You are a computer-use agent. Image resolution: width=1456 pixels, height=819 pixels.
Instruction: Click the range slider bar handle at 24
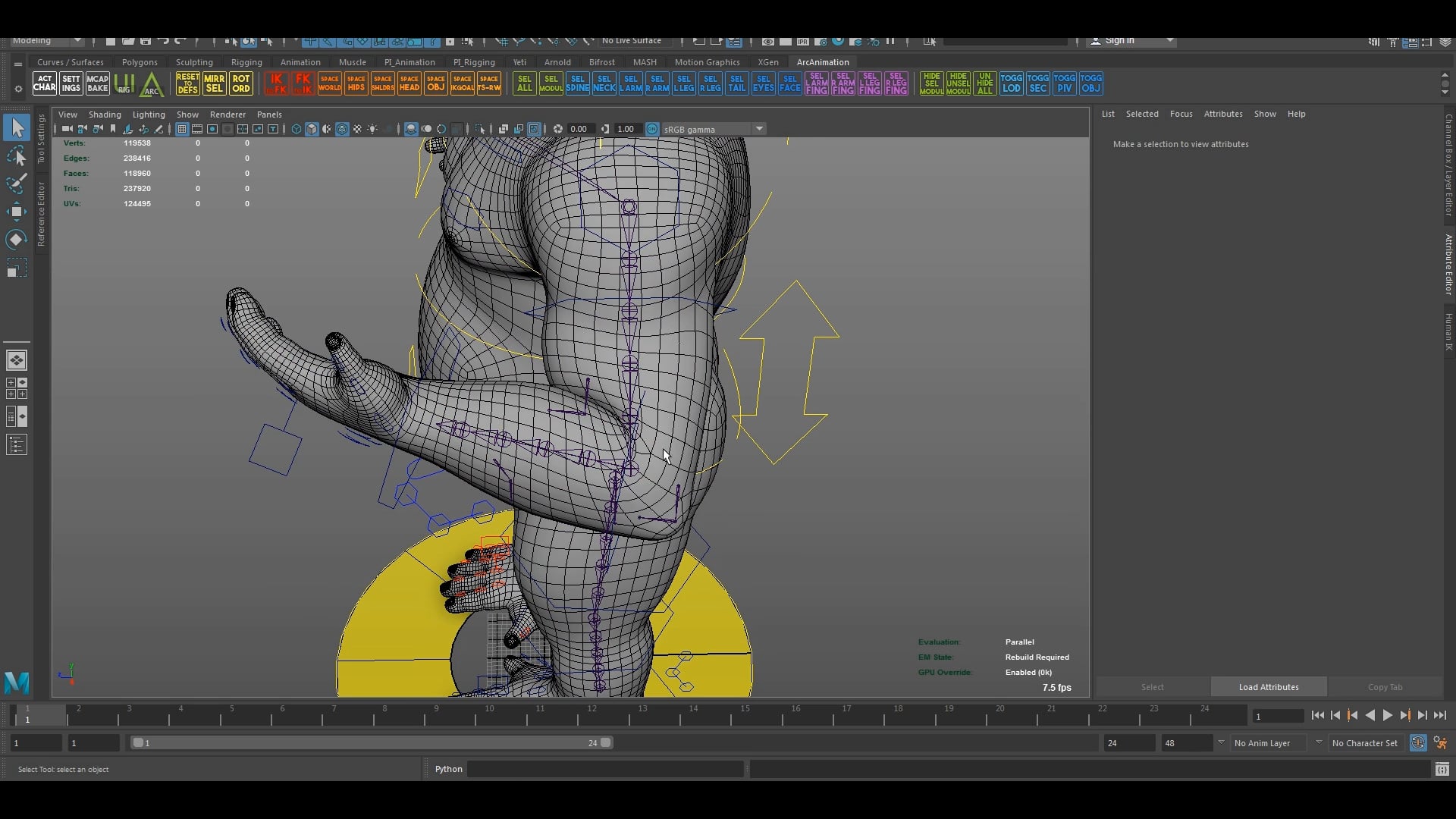(605, 743)
